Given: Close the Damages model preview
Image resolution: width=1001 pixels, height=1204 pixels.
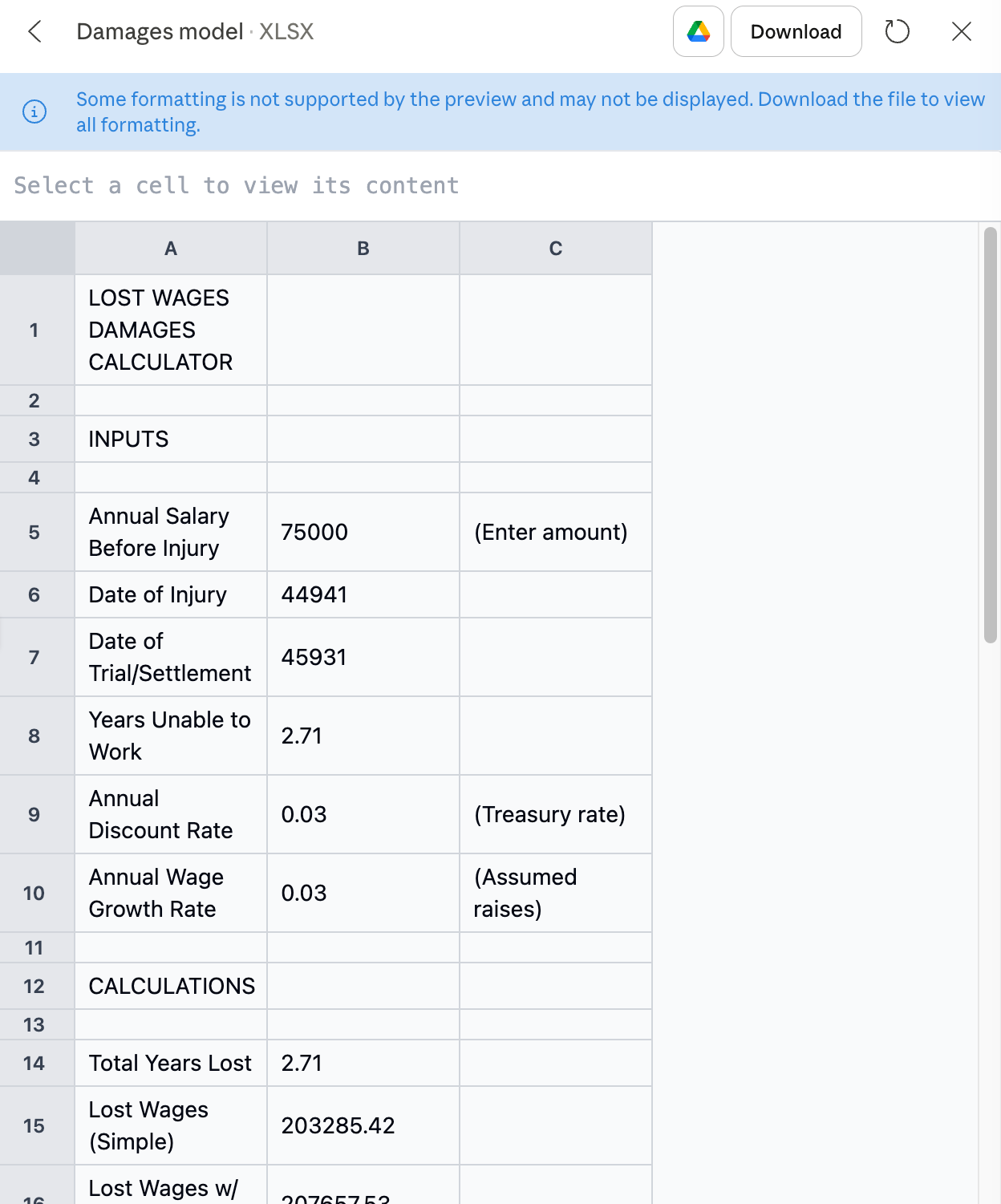Looking at the screenshot, I should [x=961, y=32].
